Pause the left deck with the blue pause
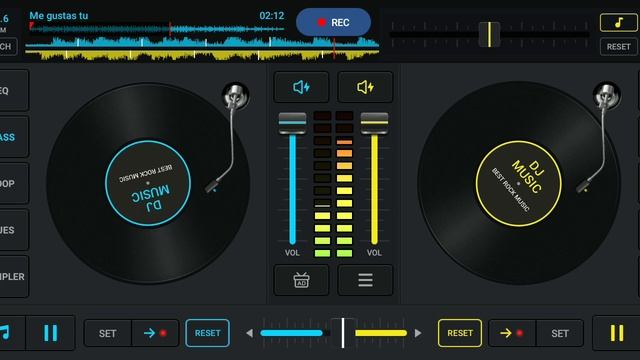The height and width of the screenshot is (360, 640). coord(51,333)
